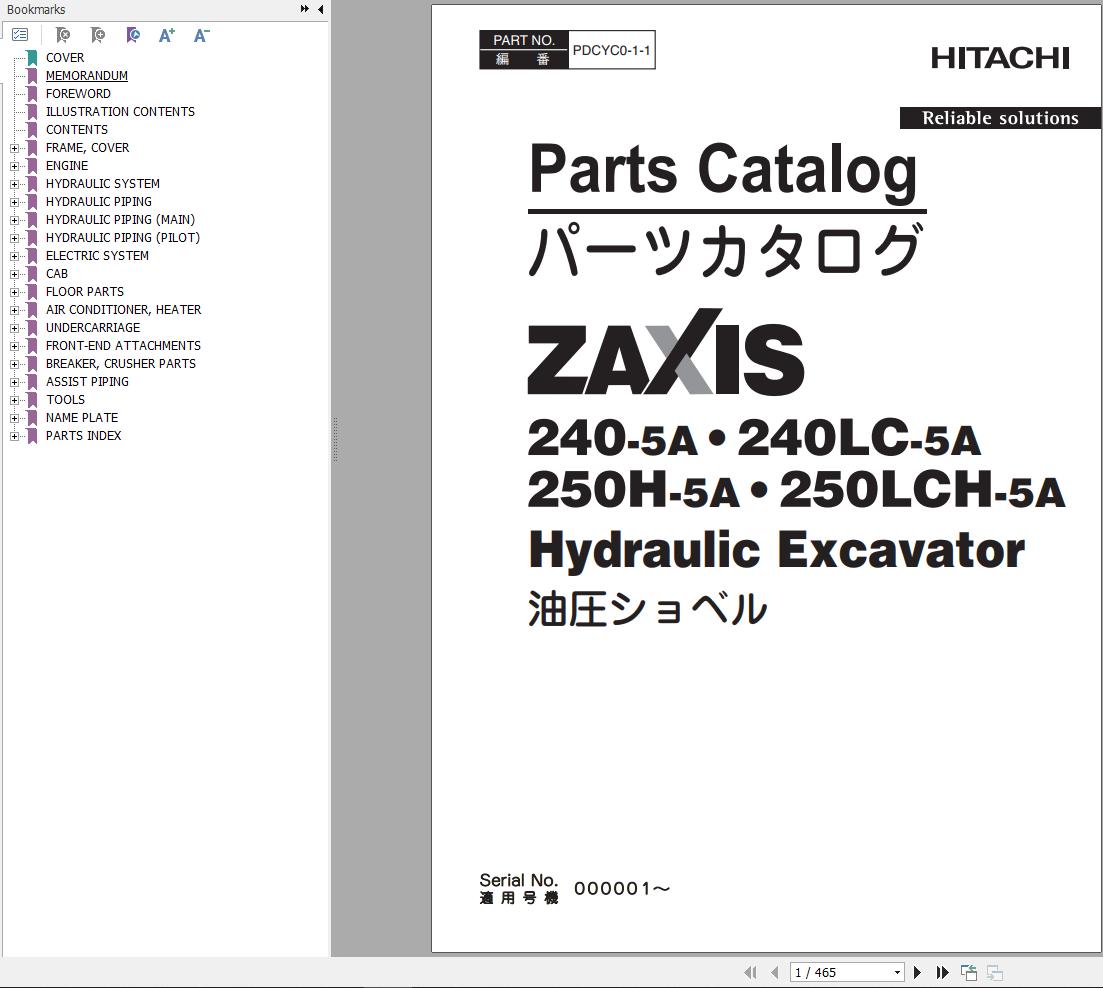Screen dimensions: 1103x988
Task: Click the previous view icon
Action: pos(969,973)
